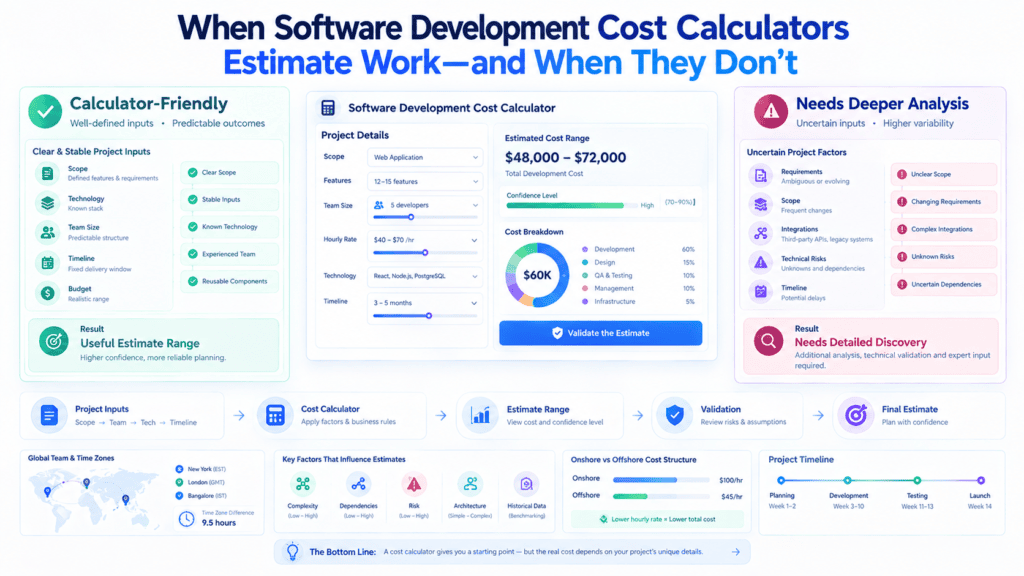Image resolution: width=1024 pixels, height=576 pixels.
Task: Click the Requirements document icon under Uncertain Project Factors
Action: 761,176
